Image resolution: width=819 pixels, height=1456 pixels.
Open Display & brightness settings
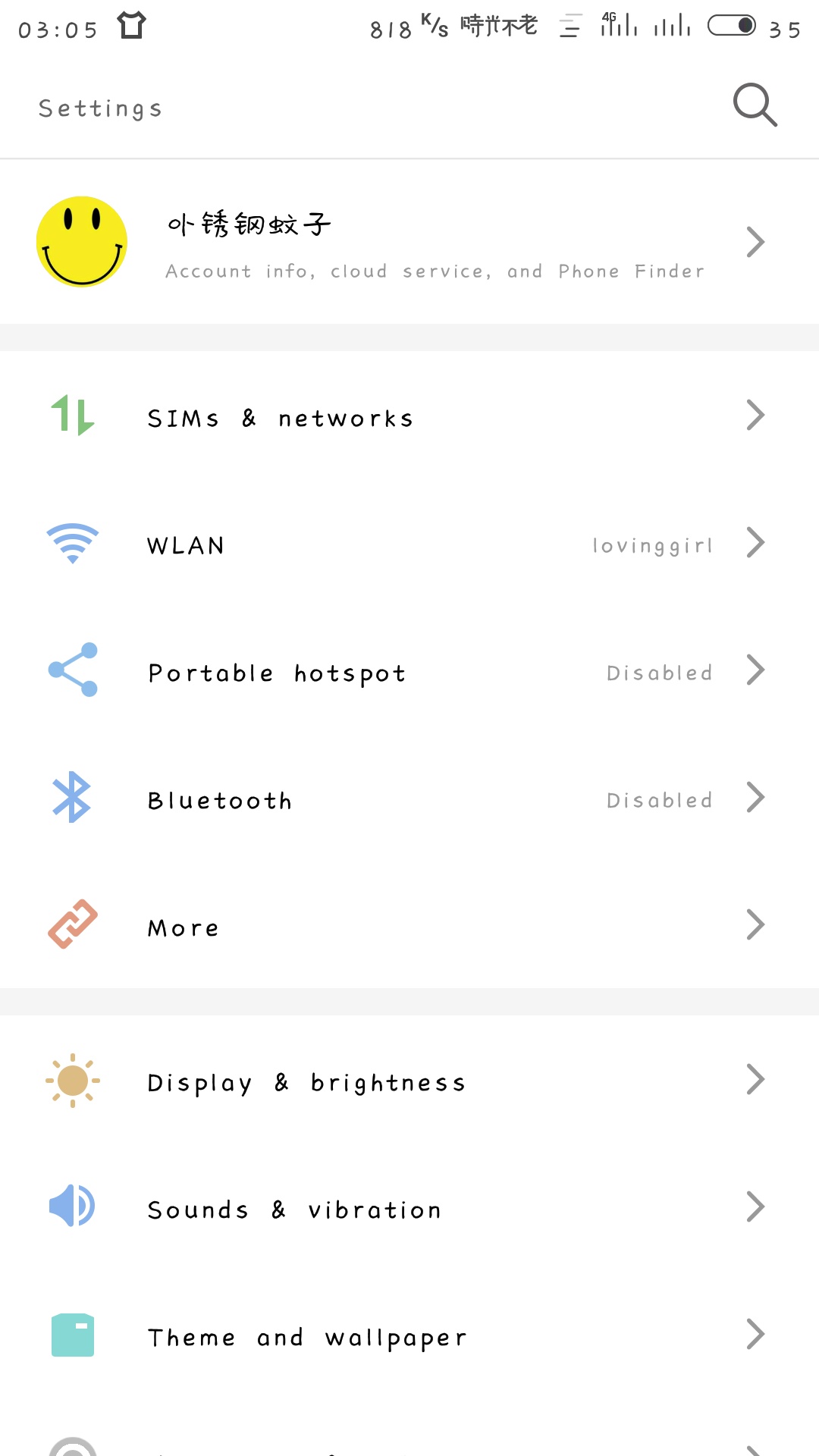(x=306, y=1083)
